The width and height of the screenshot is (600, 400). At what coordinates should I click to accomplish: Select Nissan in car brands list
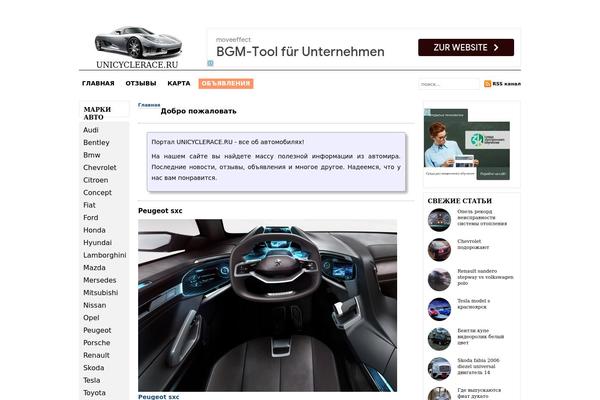point(95,305)
